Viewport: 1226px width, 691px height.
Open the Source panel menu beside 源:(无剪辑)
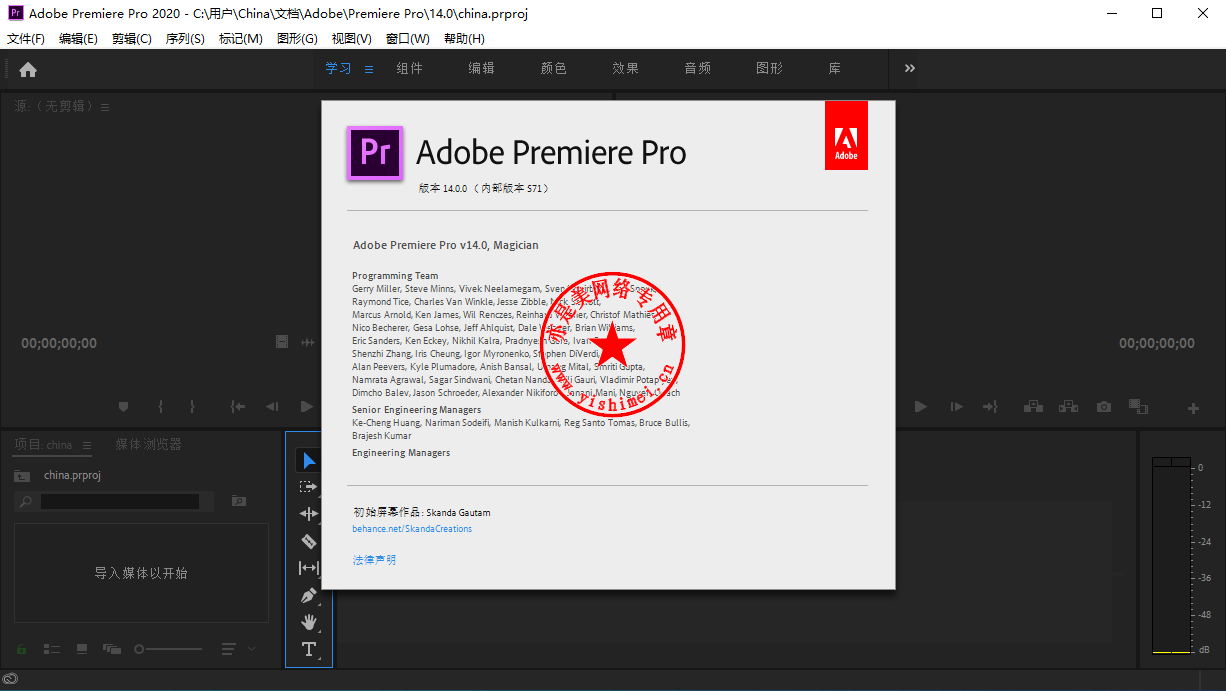click(105, 107)
